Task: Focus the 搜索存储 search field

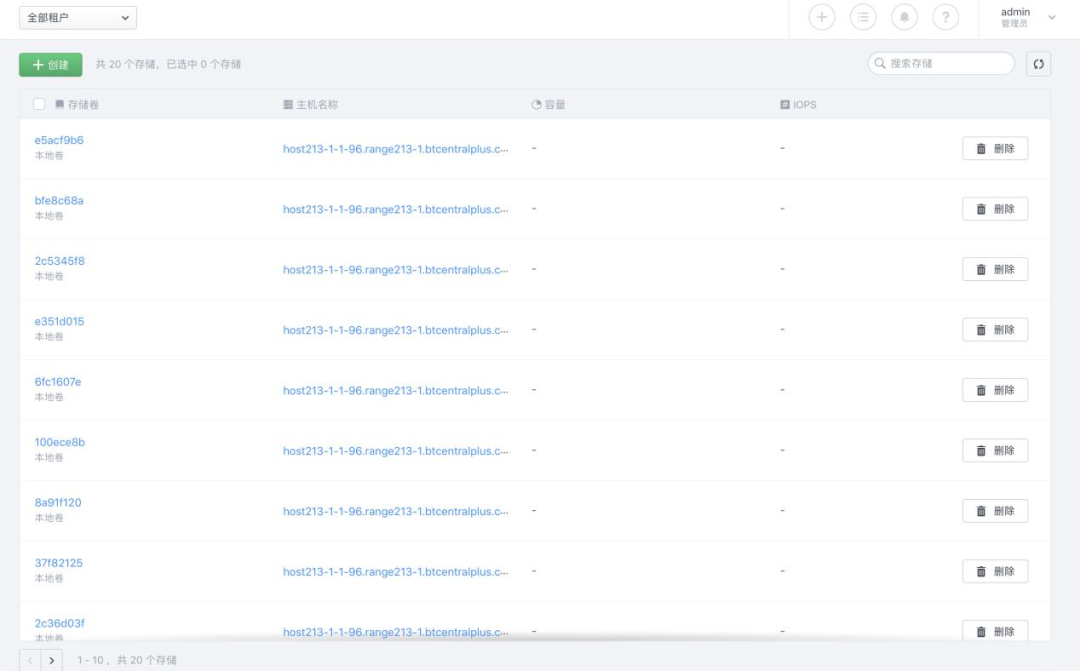Action: (946, 64)
